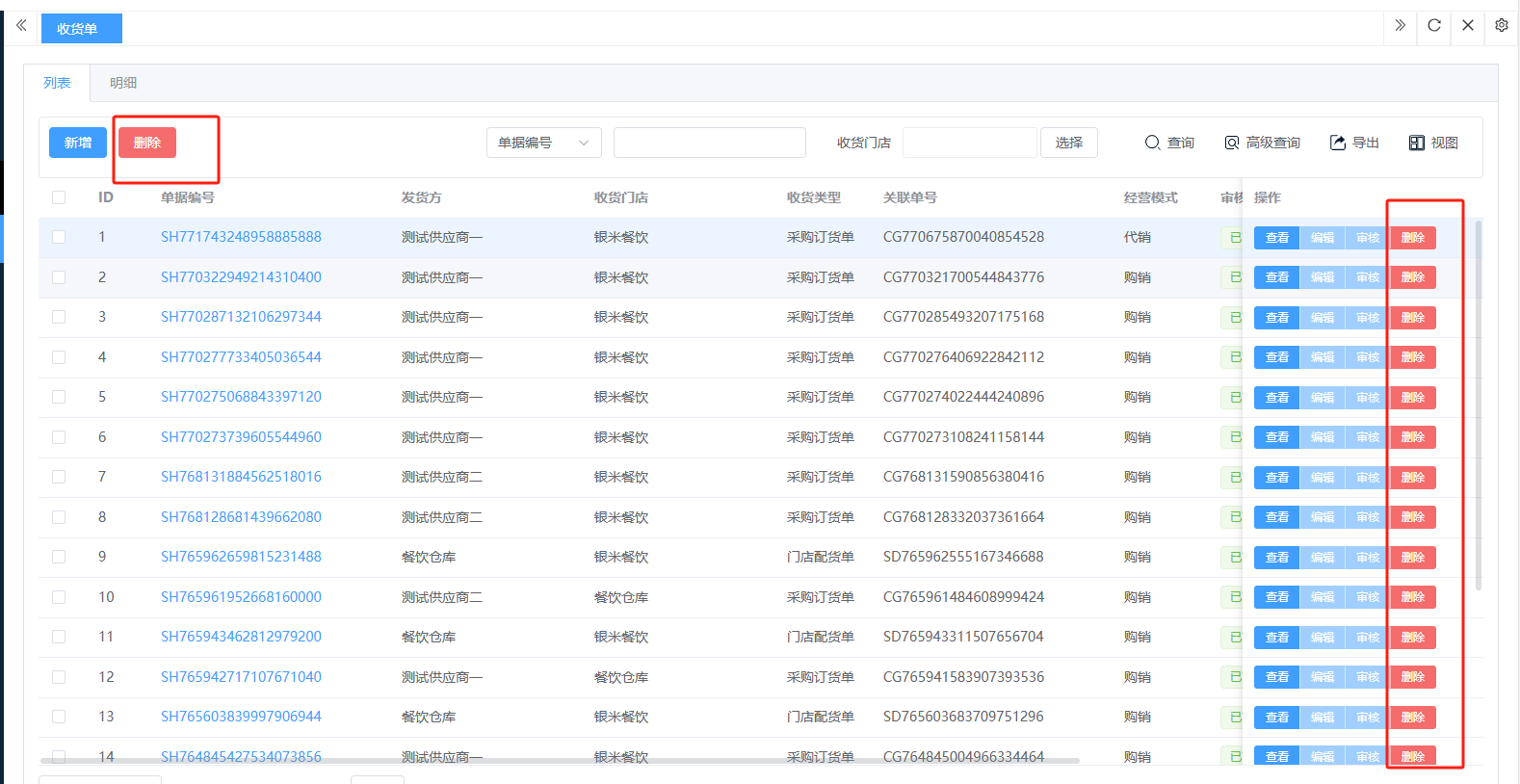Click the blue 新增 button
This screenshot has height=784, width=1520.
pyautogui.click(x=78, y=143)
